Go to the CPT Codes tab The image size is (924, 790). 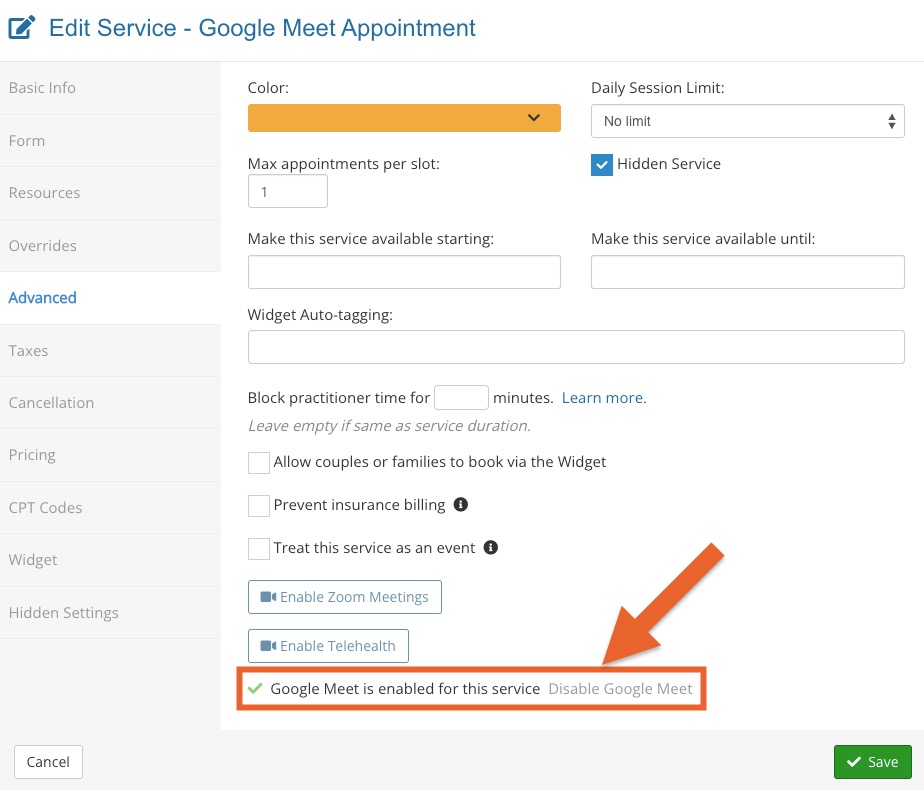click(110, 508)
